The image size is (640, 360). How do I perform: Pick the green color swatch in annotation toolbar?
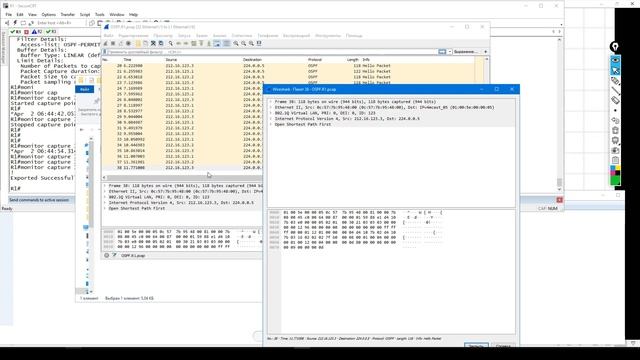[615, 179]
